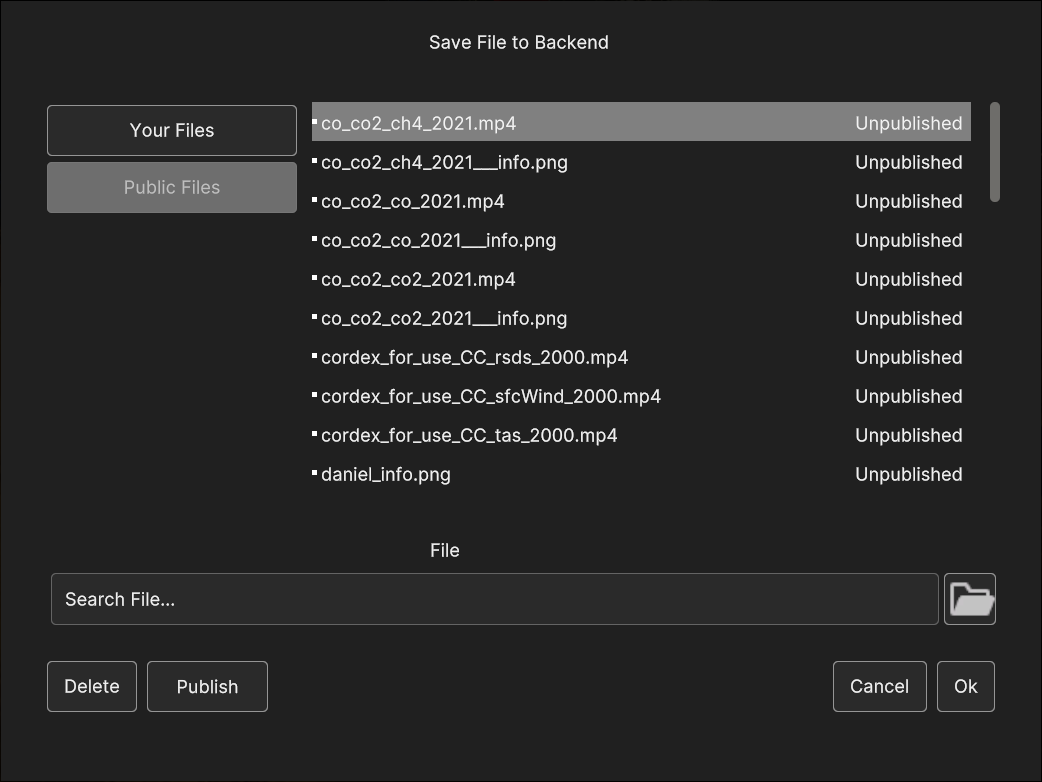Click the Publish button
The width and height of the screenshot is (1042, 782).
point(207,686)
